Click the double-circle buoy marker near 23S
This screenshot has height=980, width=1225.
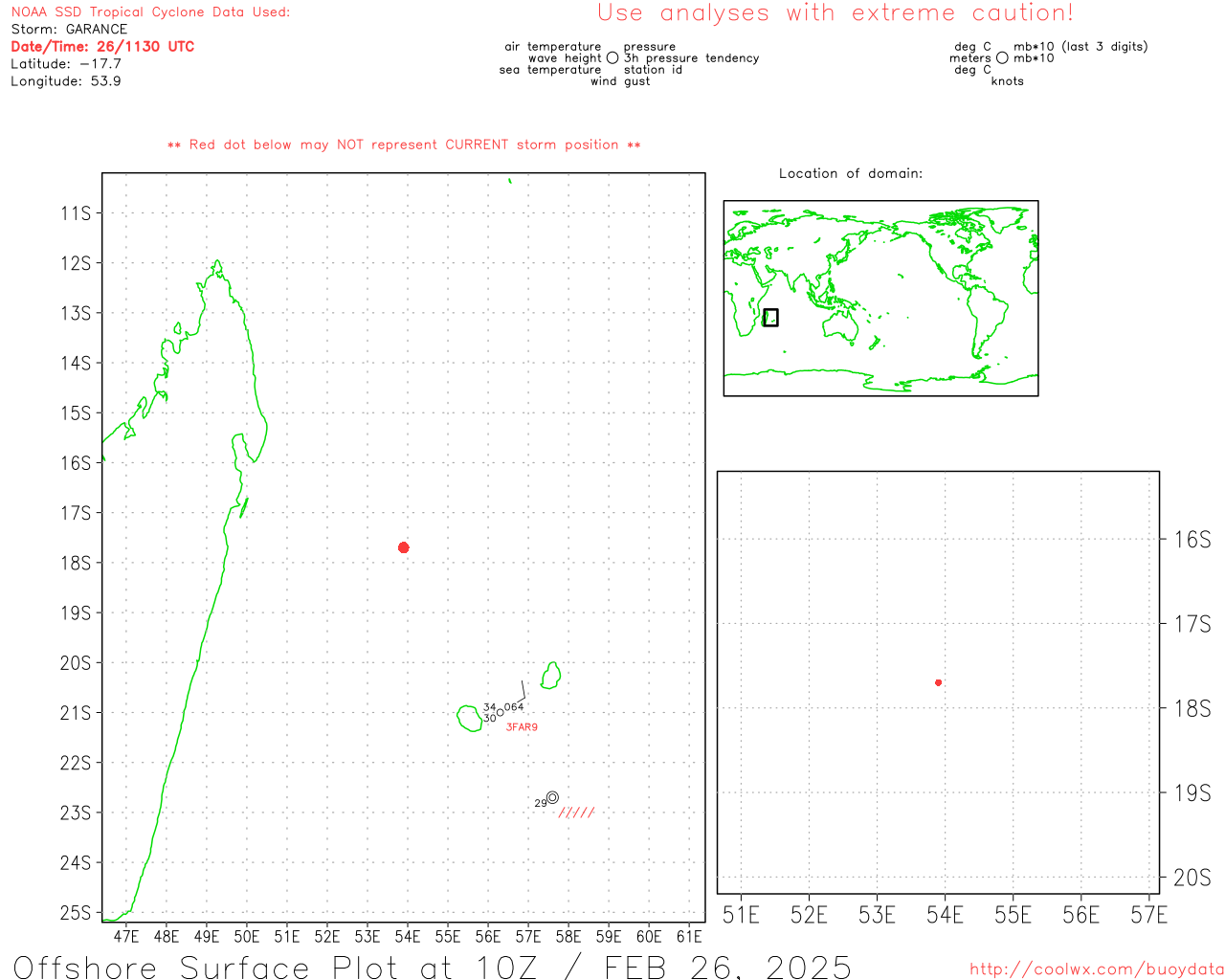click(552, 797)
